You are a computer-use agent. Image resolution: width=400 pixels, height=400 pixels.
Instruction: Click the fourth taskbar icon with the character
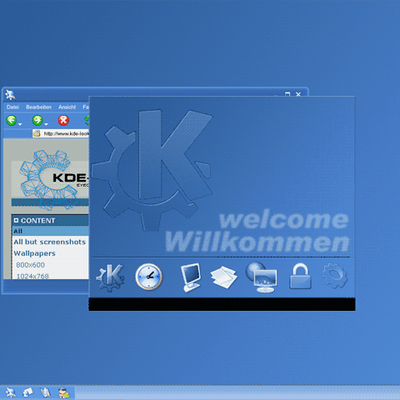pos(63,392)
